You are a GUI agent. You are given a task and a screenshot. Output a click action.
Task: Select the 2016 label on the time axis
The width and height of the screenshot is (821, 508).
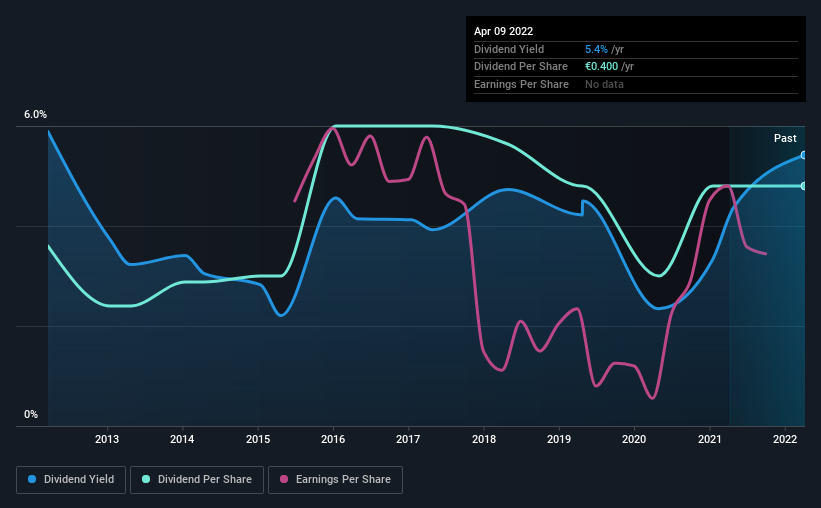pyautogui.click(x=333, y=439)
